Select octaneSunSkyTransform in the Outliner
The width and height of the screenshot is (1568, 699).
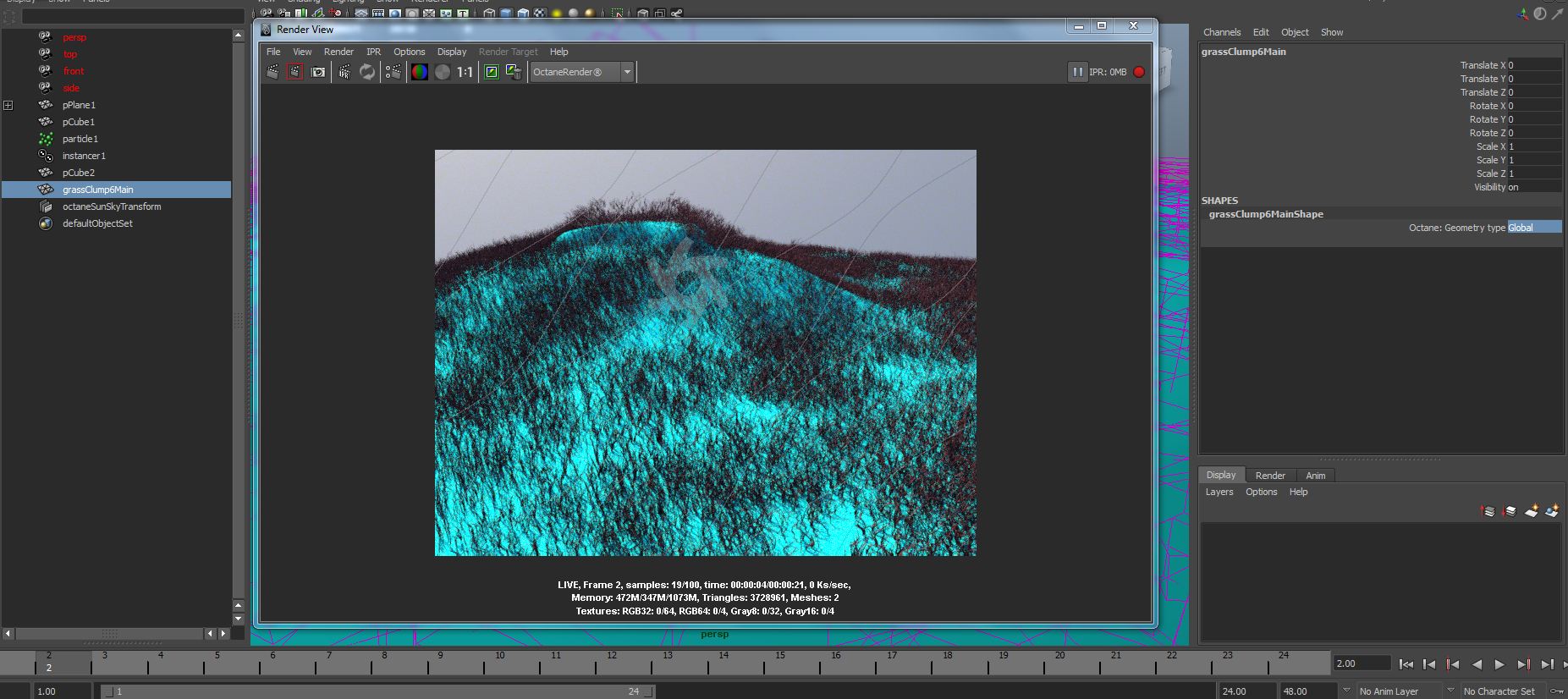(112, 206)
